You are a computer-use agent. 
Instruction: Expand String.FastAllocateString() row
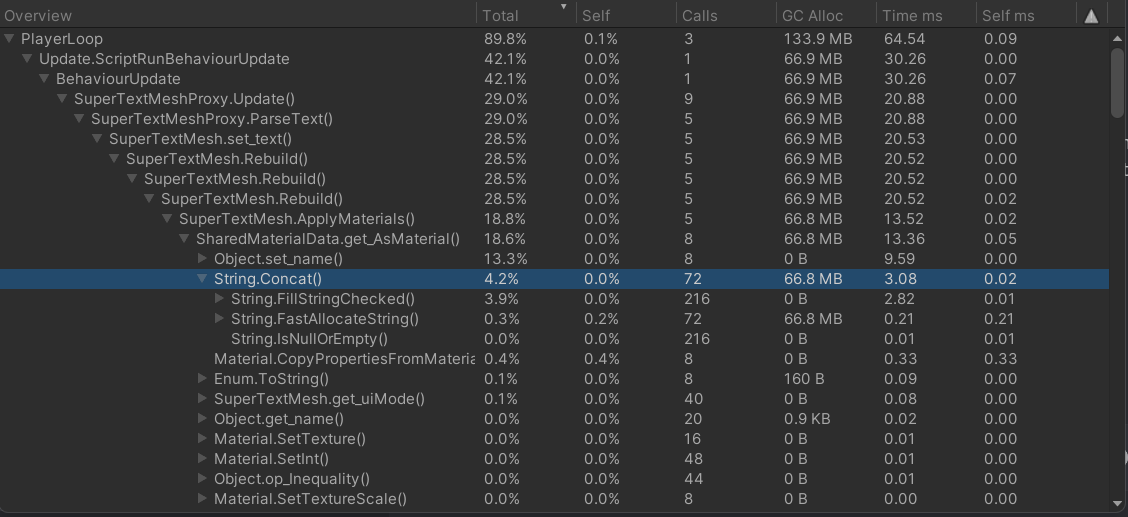[219, 319]
